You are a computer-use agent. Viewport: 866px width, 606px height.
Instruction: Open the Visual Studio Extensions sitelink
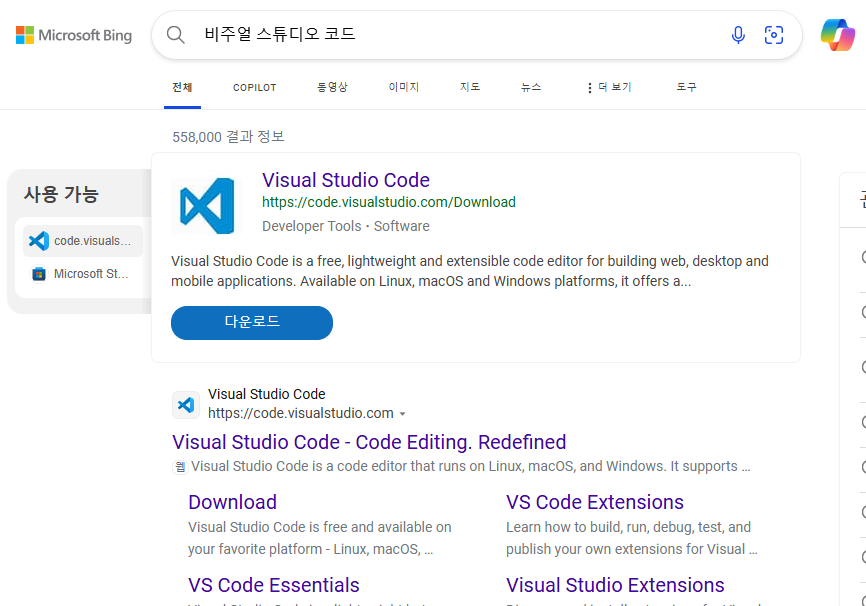click(x=615, y=585)
